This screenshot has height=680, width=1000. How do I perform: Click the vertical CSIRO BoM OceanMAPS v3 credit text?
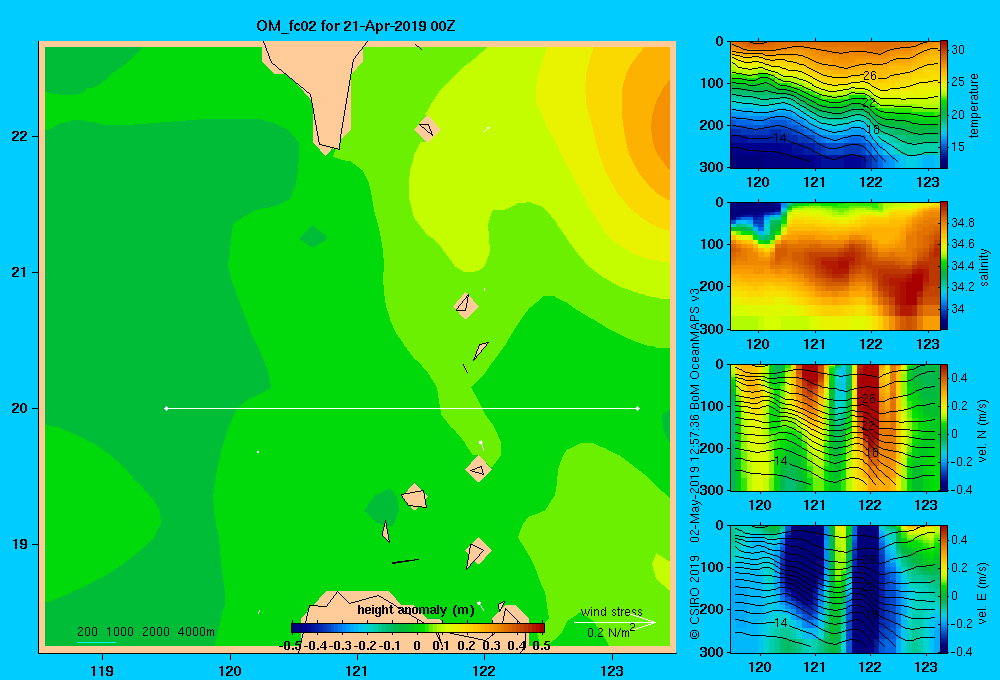click(x=695, y=463)
